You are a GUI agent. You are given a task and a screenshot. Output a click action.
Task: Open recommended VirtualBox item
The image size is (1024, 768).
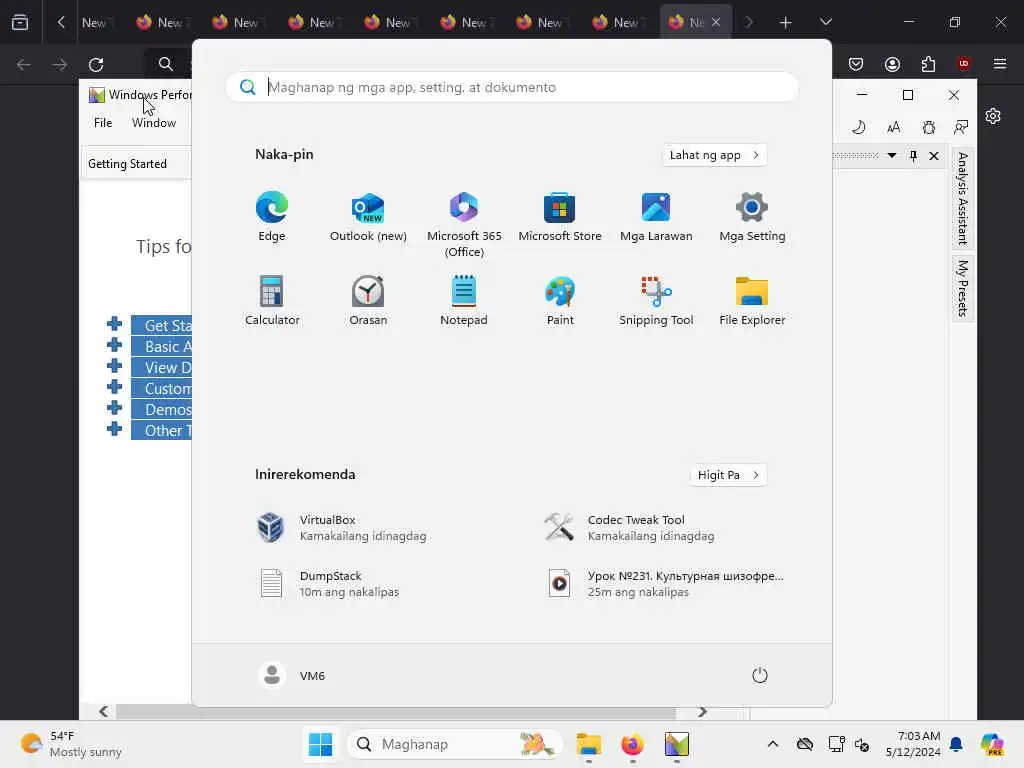click(368, 528)
